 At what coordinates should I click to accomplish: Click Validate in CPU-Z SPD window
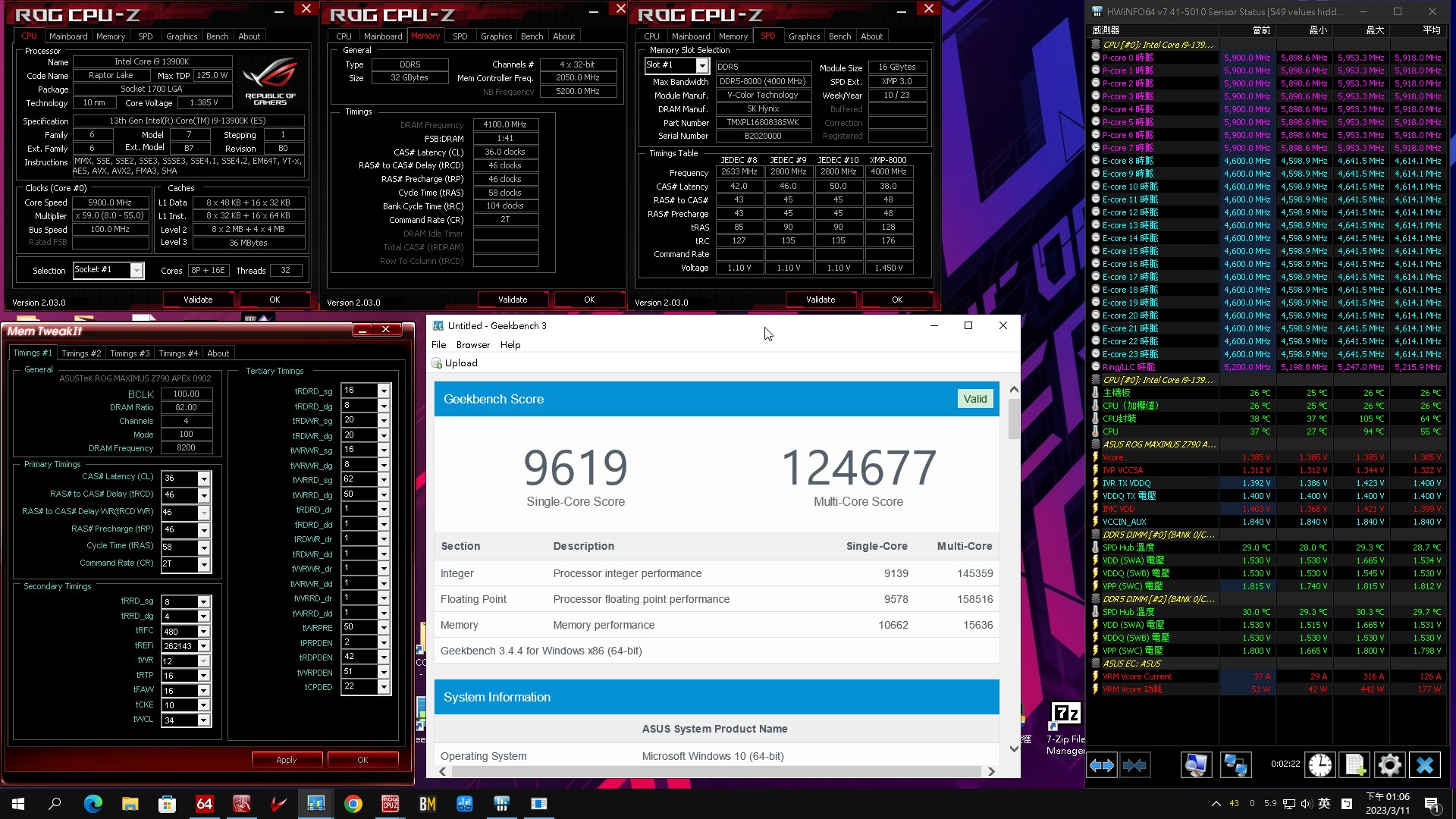point(821,300)
